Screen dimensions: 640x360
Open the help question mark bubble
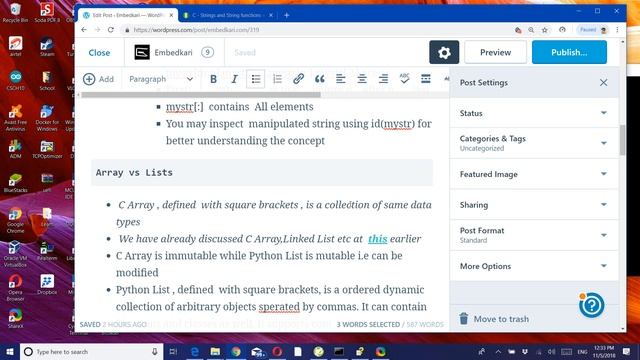[x=591, y=305]
